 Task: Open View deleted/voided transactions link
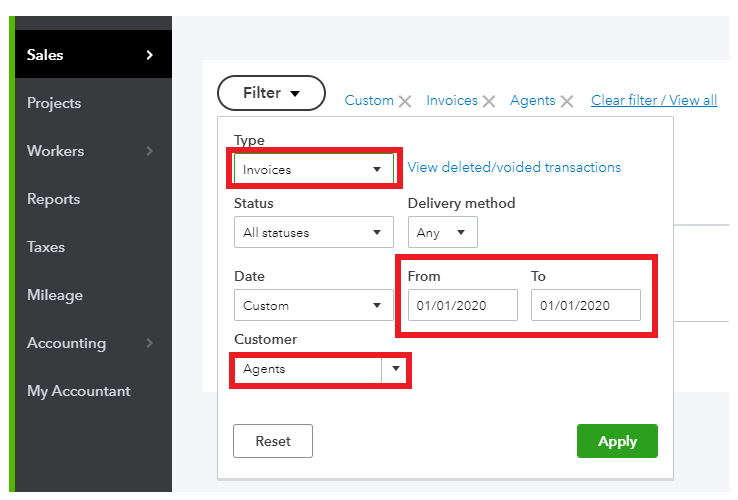tap(514, 167)
